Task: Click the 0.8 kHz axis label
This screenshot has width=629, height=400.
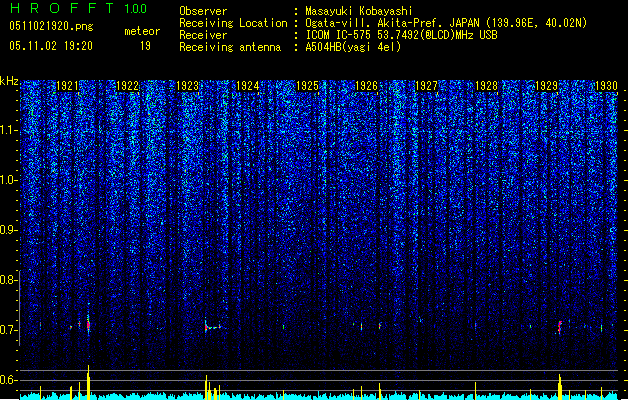Action: coord(8,280)
